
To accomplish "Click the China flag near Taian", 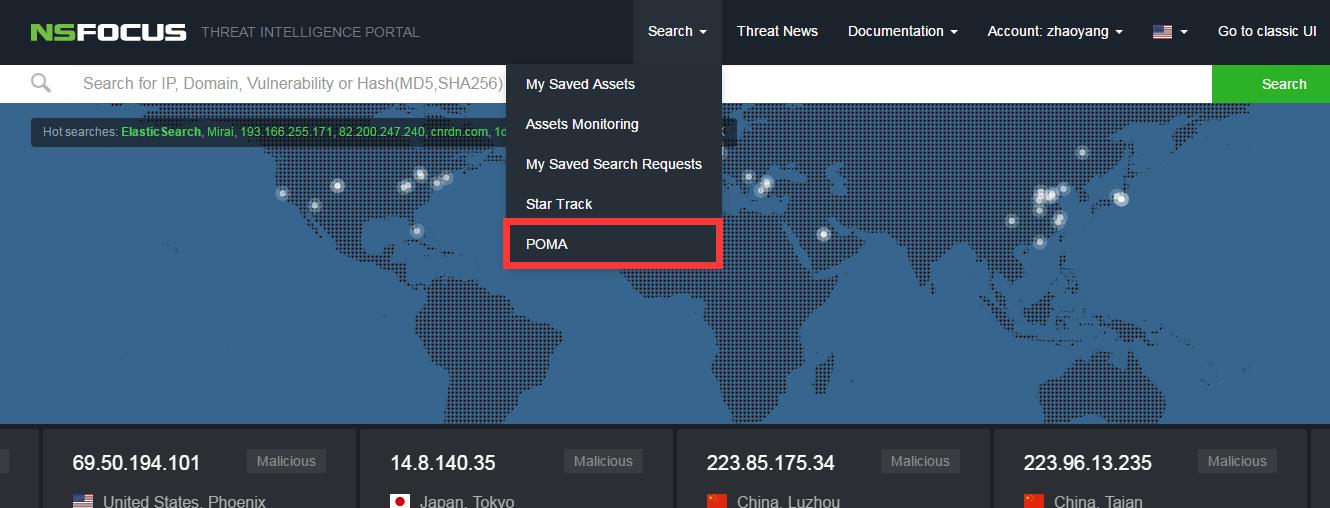I will 1034,500.
